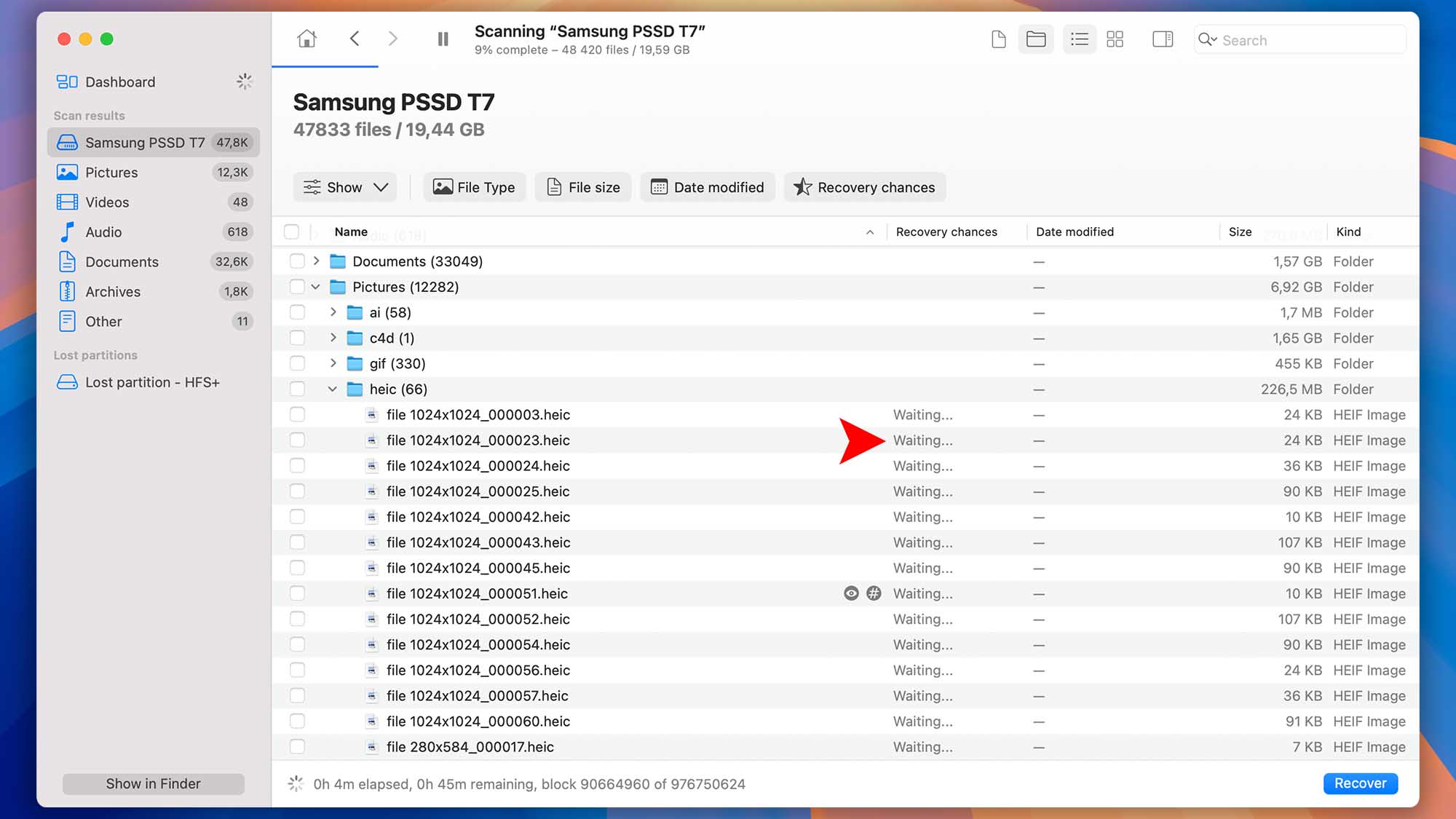The height and width of the screenshot is (819, 1456).
Task: Preview file 1024x1024_000051.heic with eye icon
Action: pos(851,593)
